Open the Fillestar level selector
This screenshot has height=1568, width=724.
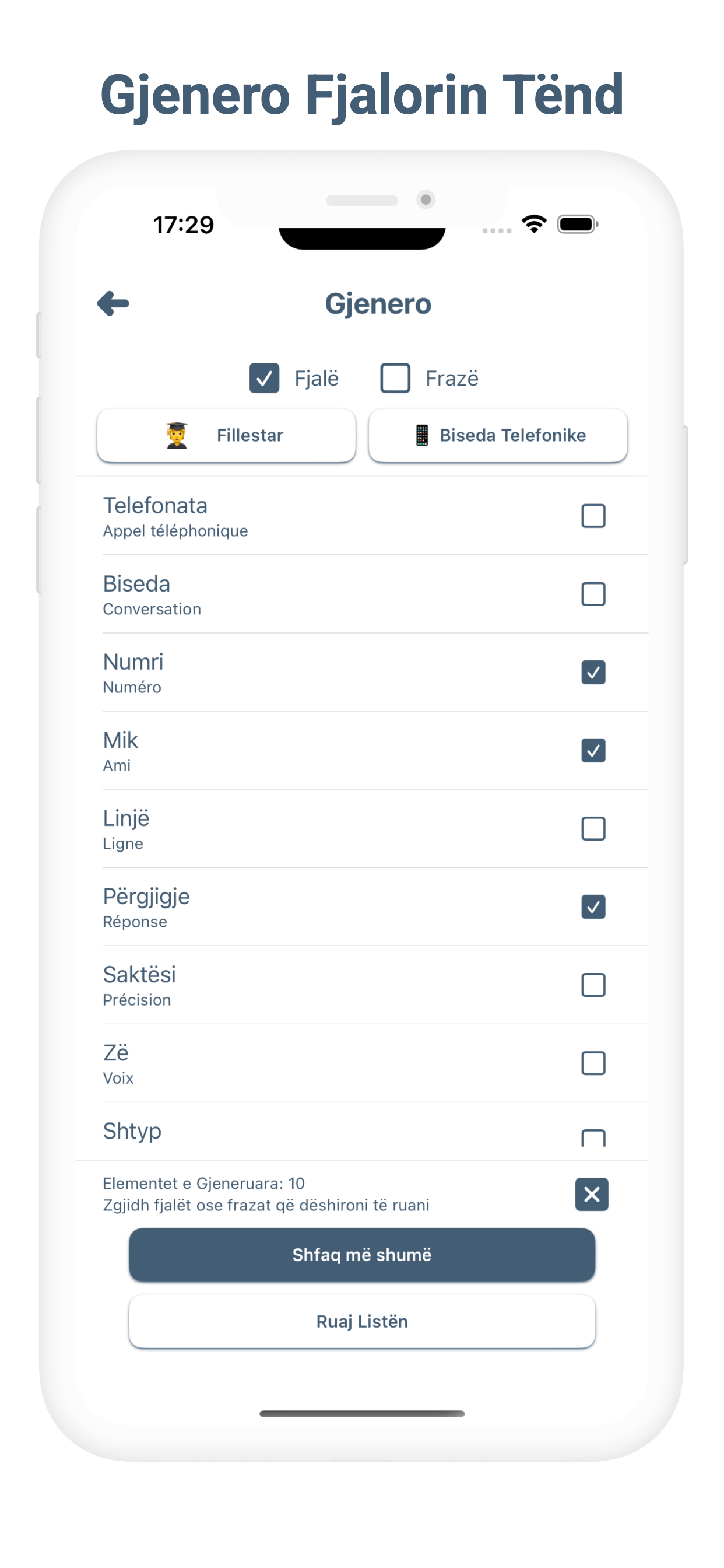pos(226,435)
